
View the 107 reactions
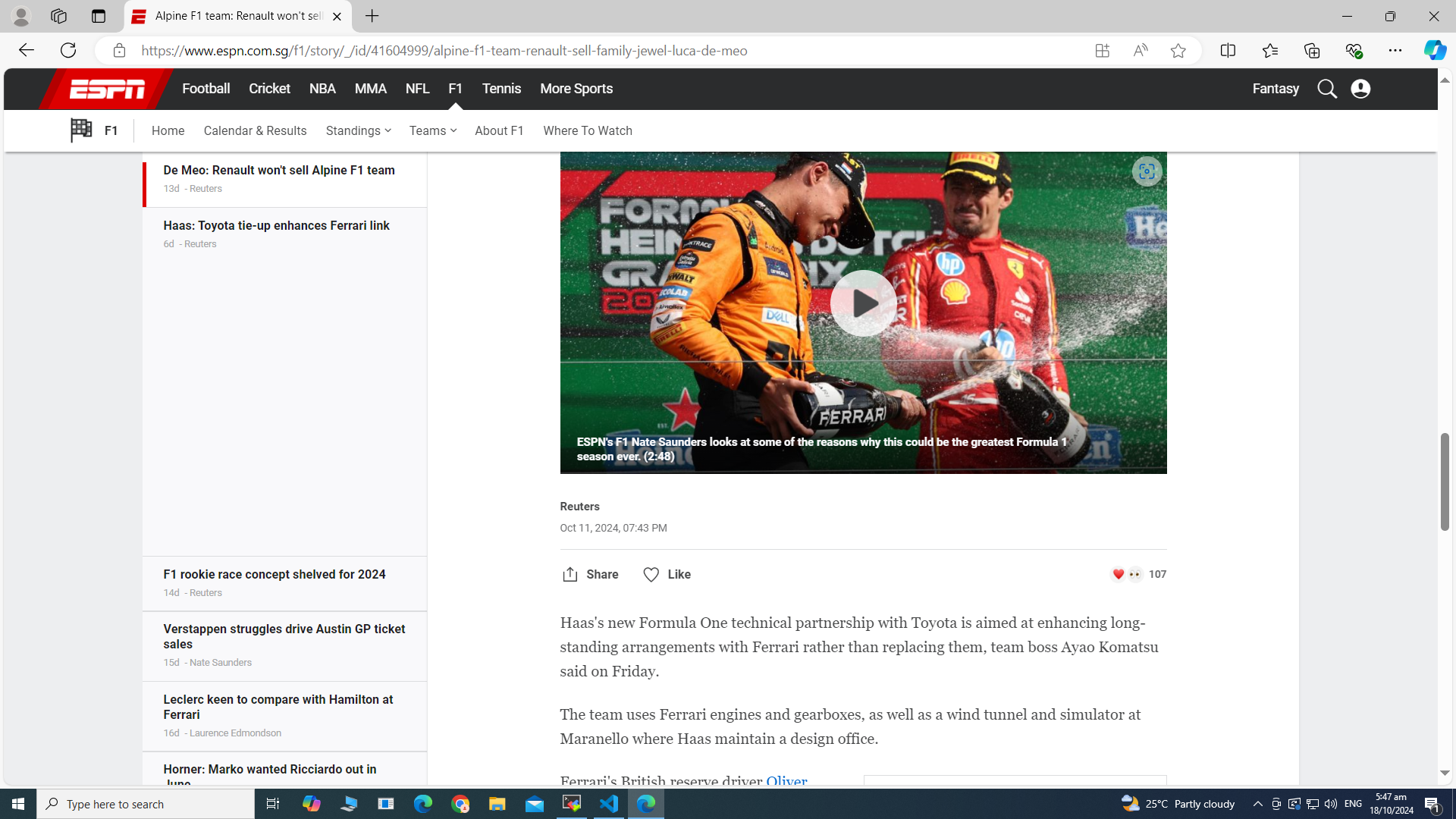(x=1138, y=575)
